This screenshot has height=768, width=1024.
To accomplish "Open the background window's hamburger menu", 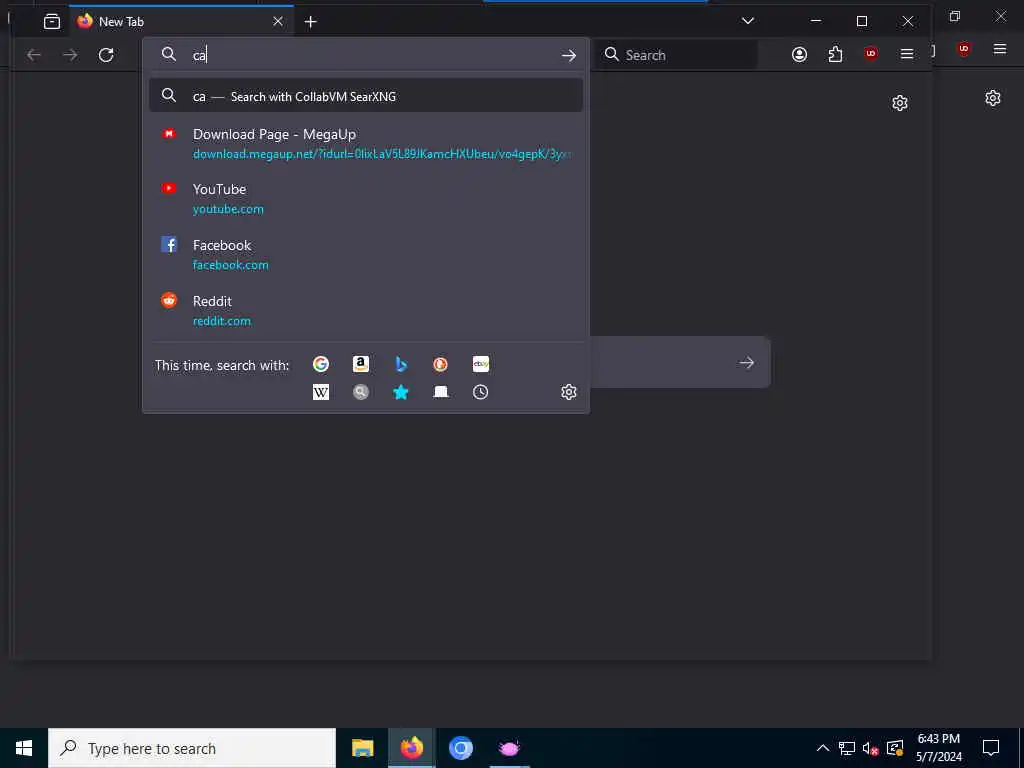I will pos(1000,49).
